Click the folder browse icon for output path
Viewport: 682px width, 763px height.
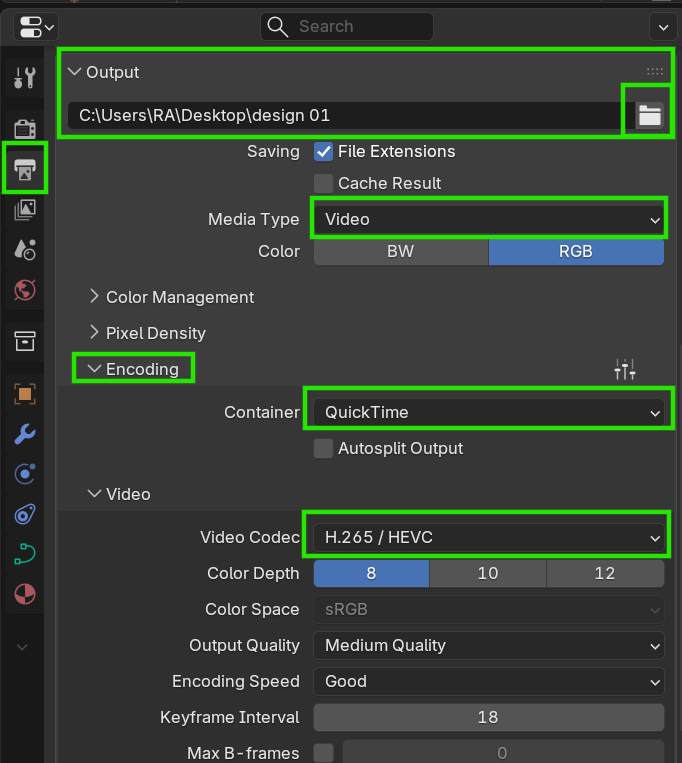(x=649, y=116)
